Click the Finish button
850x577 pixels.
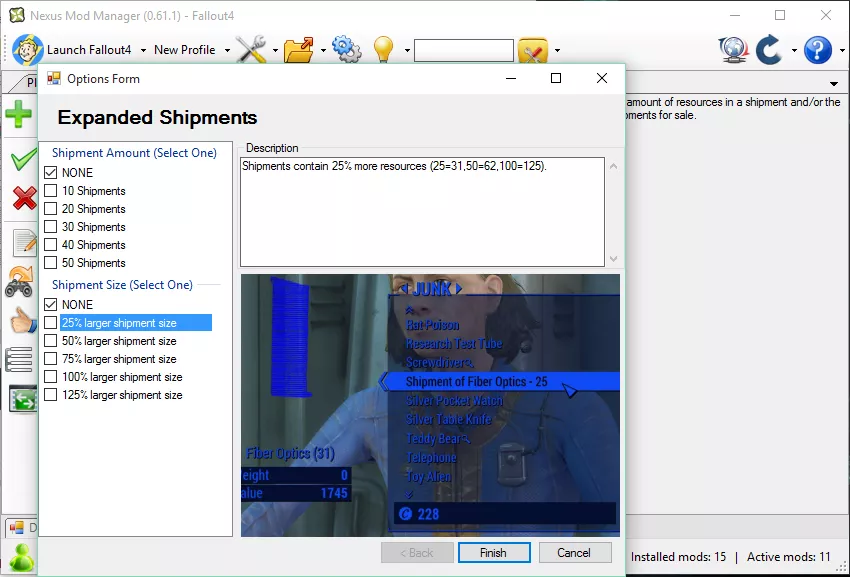[494, 553]
